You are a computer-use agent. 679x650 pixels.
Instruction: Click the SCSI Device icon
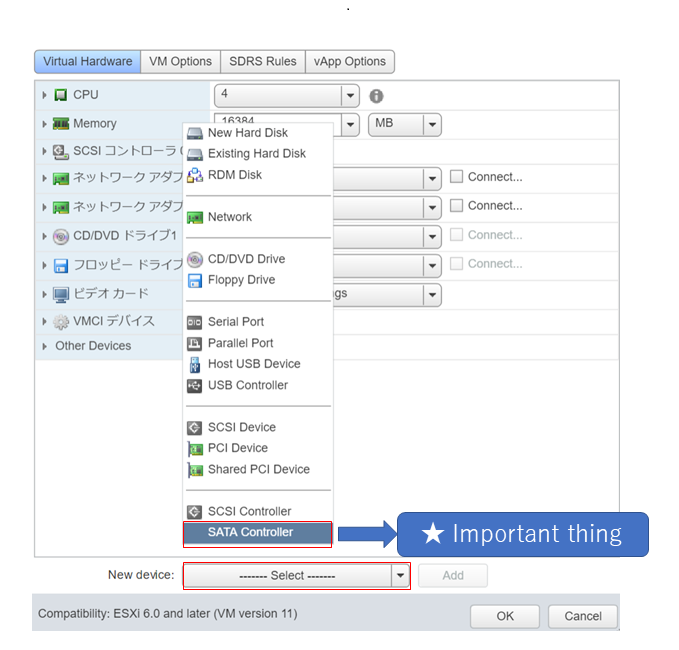click(x=194, y=428)
